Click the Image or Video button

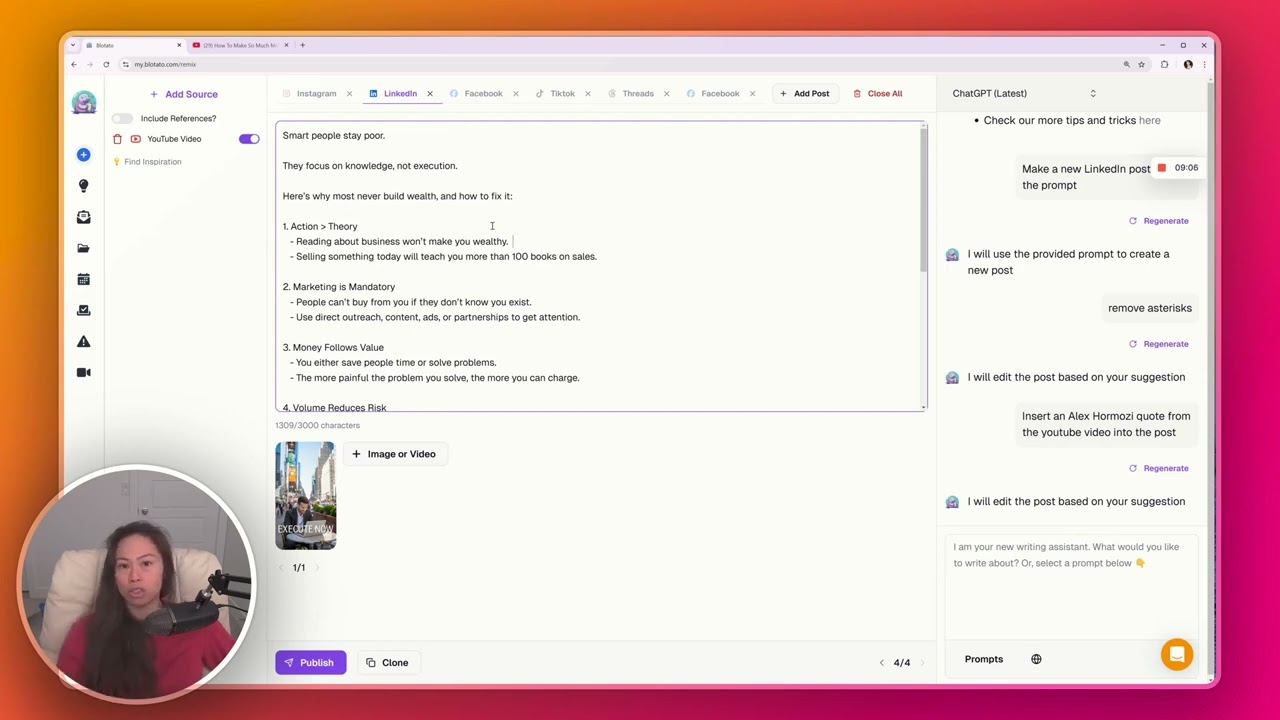click(x=394, y=454)
